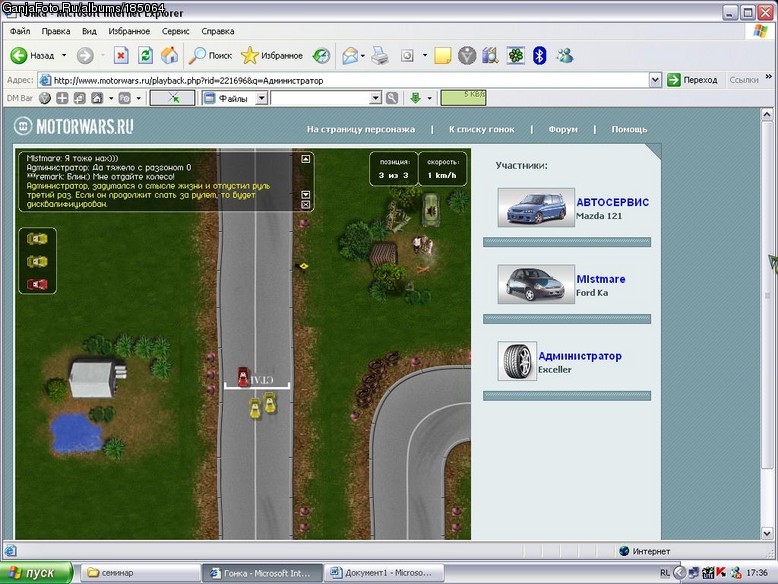Open the Вид menu
Image resolution: width=778 pixels, height=584 pixels.
(x=89, y=31)
